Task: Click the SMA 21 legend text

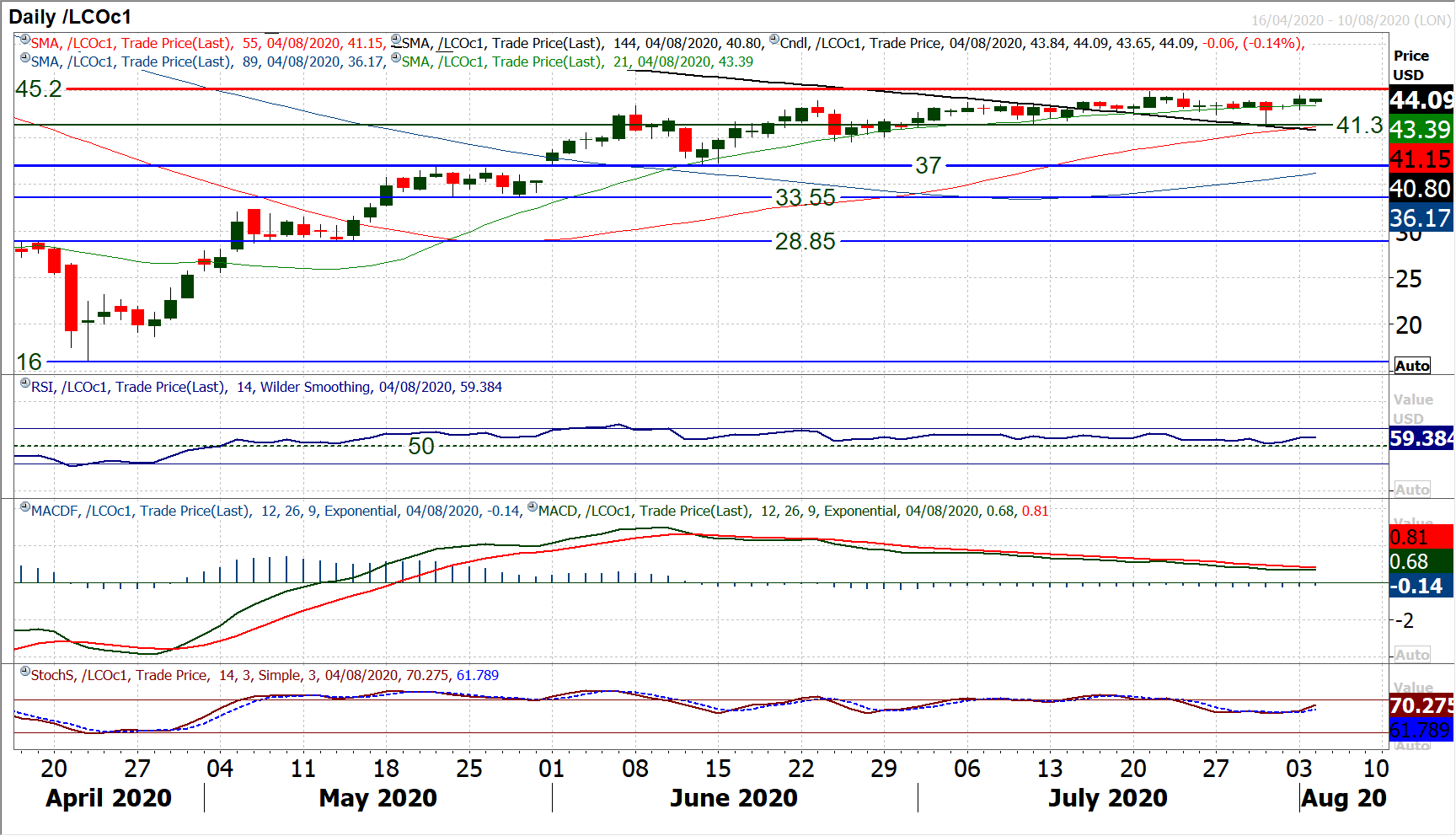Action: (577, 62)
